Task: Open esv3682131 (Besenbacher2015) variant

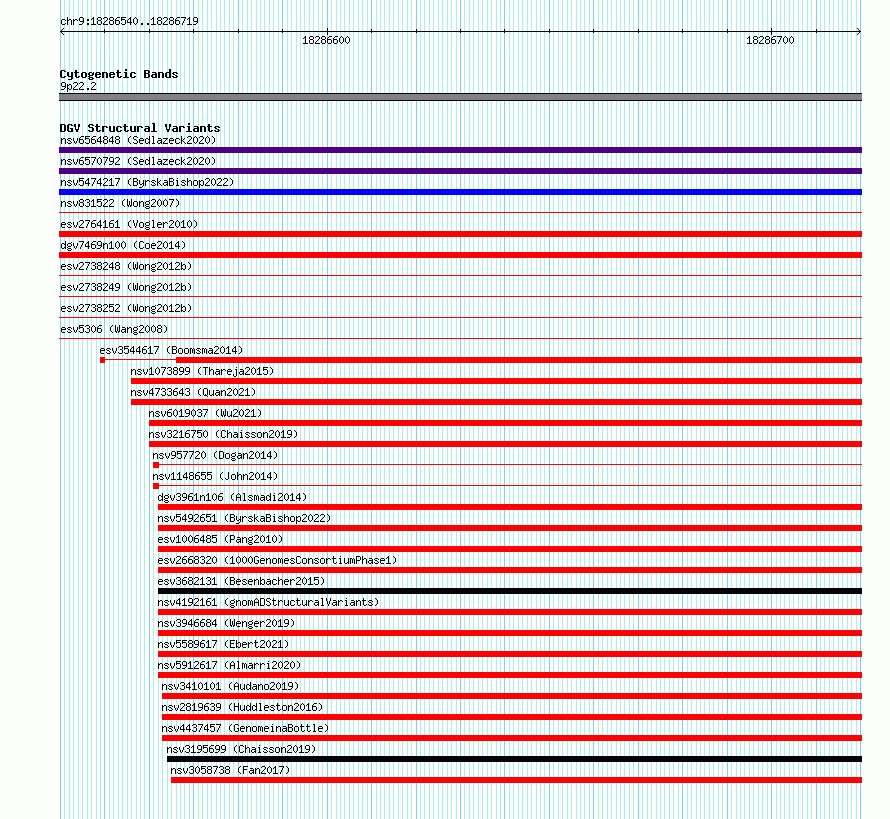Action: pos(241,581)
